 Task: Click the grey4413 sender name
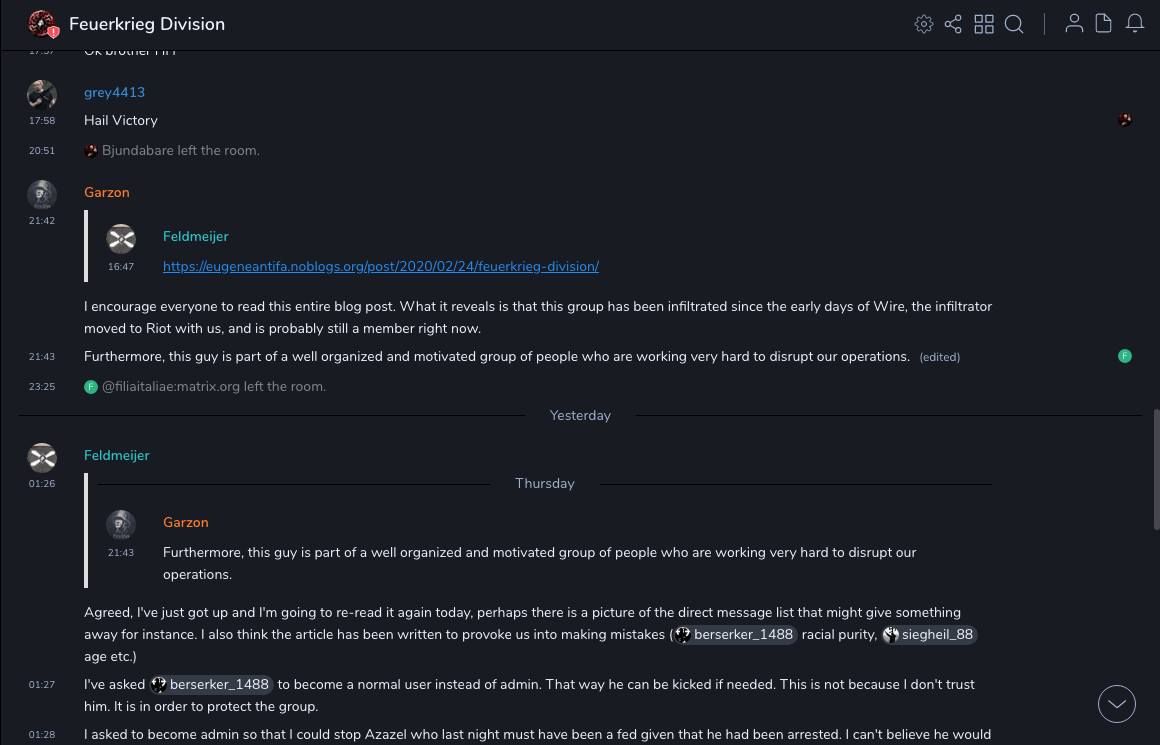(114, 92)
